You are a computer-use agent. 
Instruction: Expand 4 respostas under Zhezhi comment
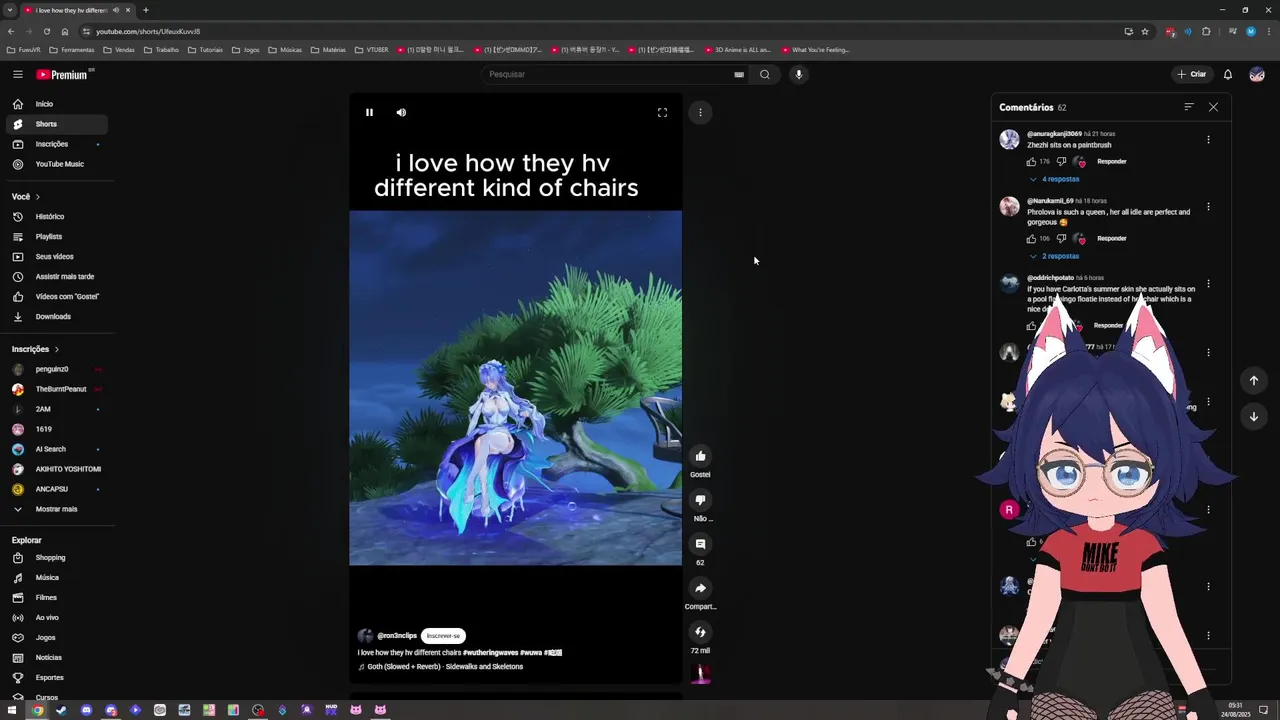tap(1054, 179)
